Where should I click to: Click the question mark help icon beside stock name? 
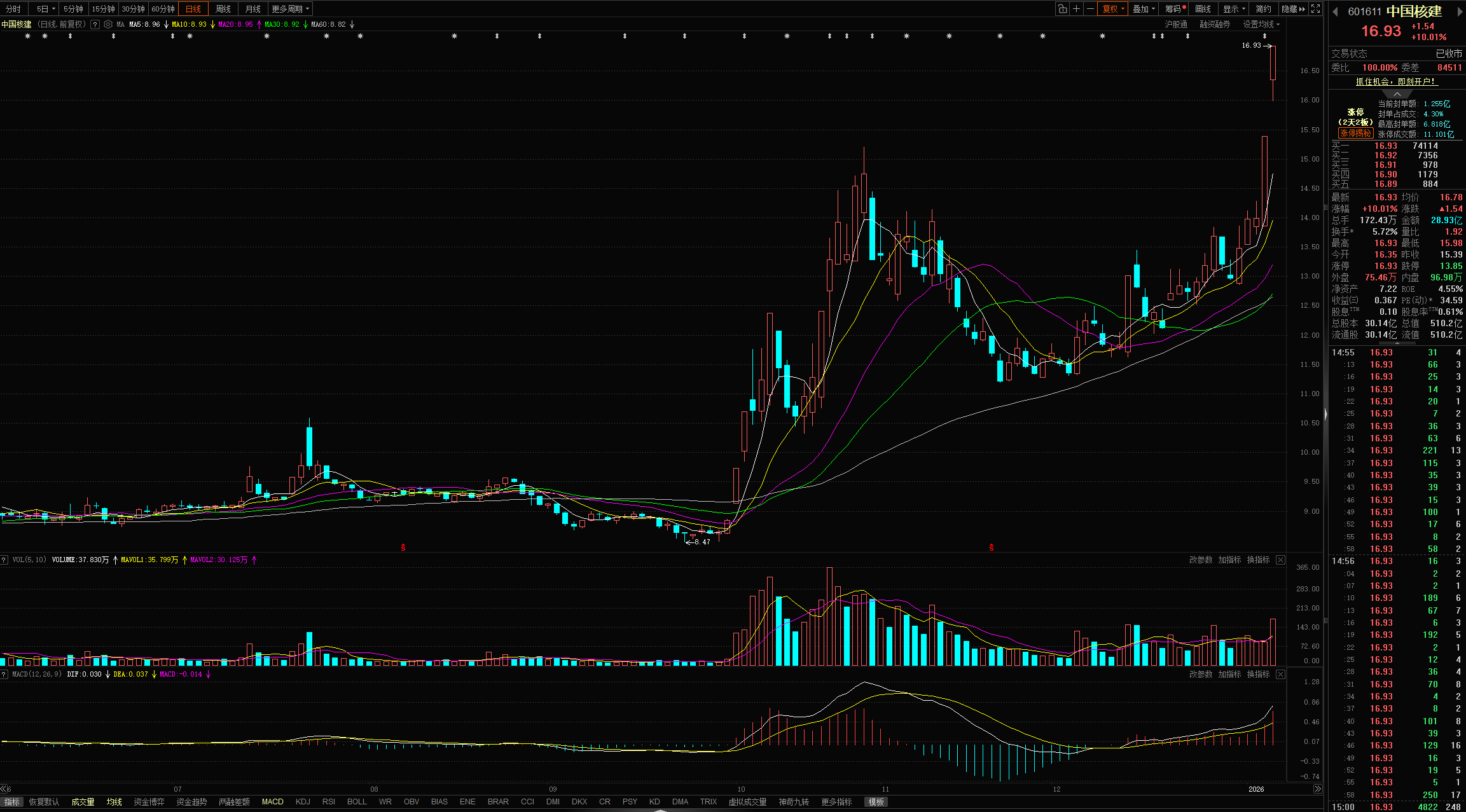click(x=95, y=24)
